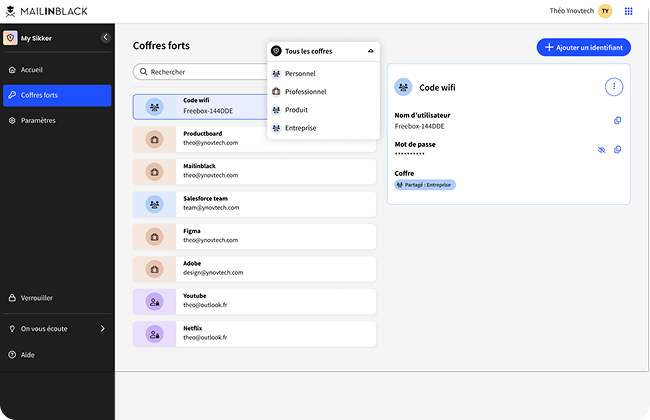The width and height of the screenshot is (650, 420).
Task: Select Produit vault option
Action: pyautogui.click(x=323, y=110)
